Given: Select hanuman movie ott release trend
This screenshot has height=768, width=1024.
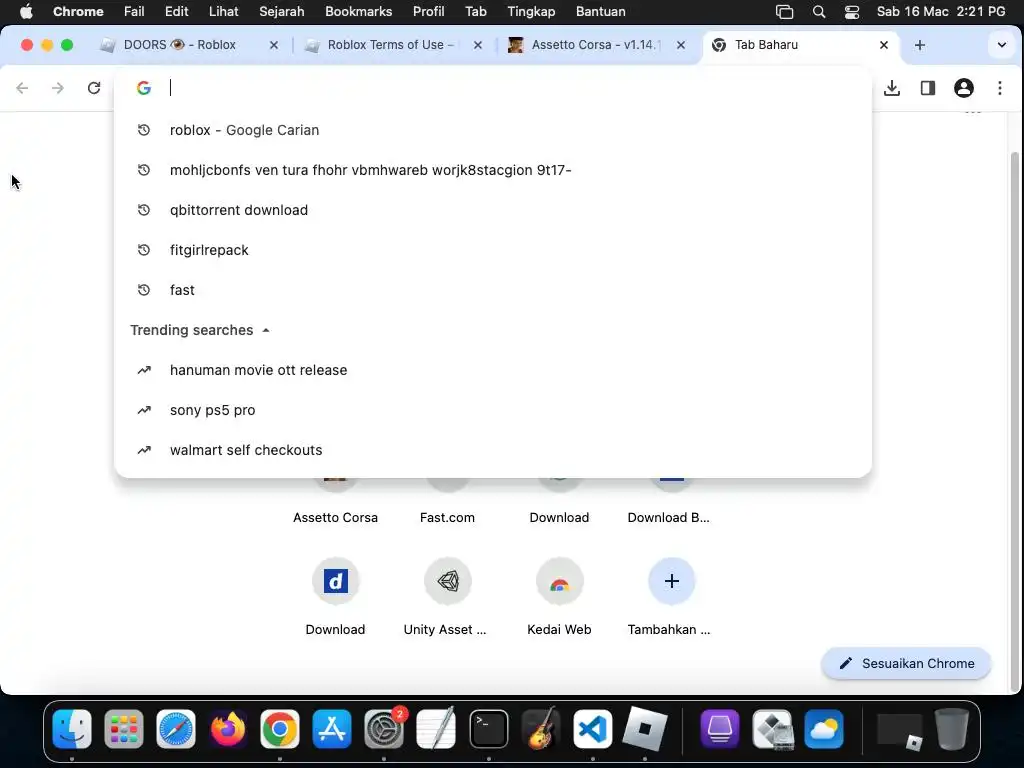Looking at the screenshot, I should [x=493, y=370].
